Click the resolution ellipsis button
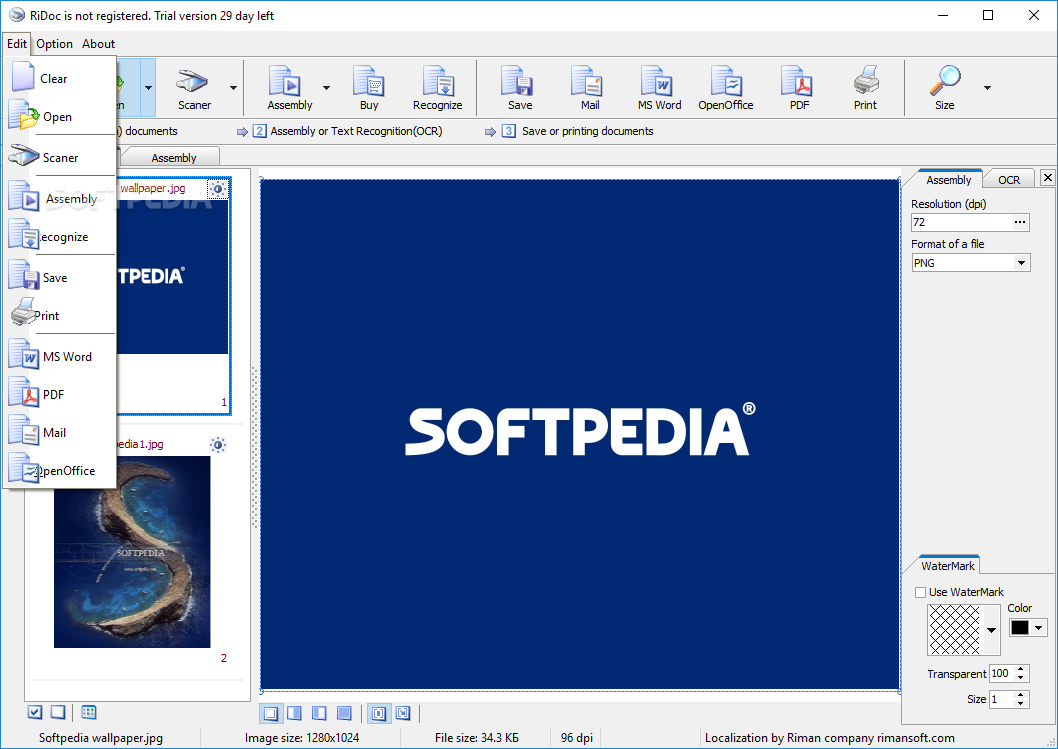Image resolution: width=1058 pixels, height=749 pixels. click(x=1020, y=222)
